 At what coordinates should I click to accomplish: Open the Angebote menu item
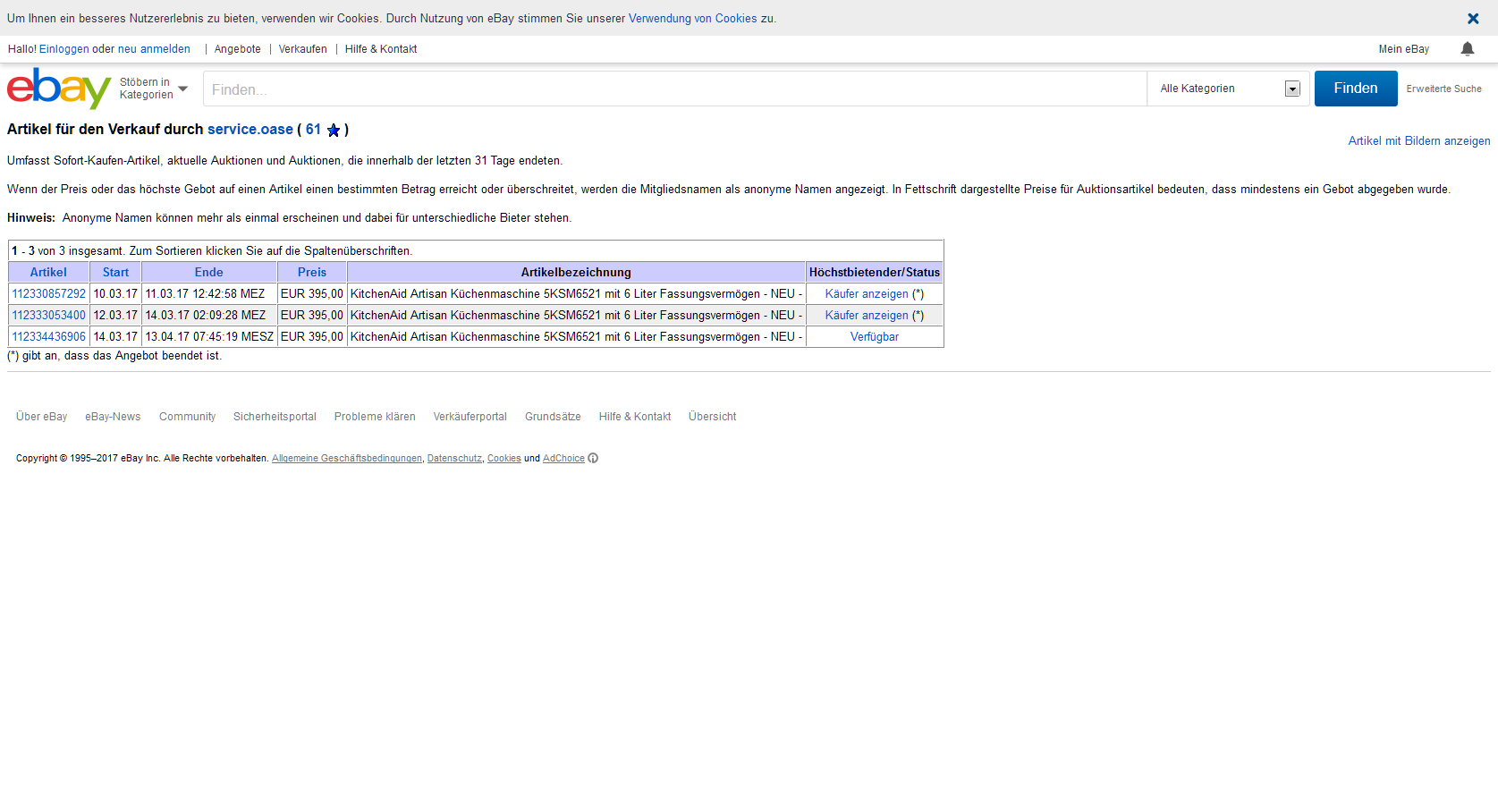(x=237, y=49)
